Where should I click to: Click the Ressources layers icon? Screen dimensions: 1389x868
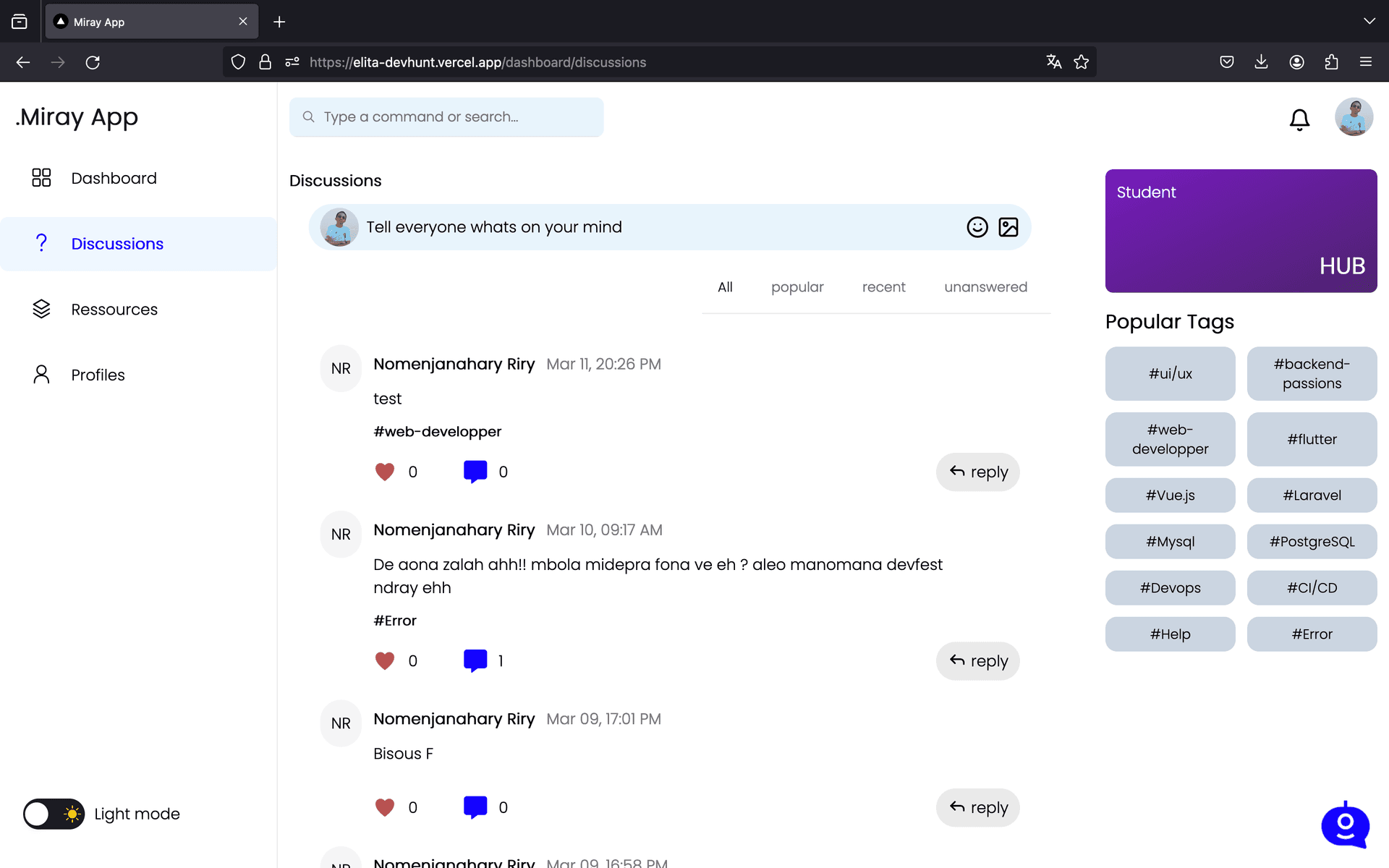tap(41, 309)
